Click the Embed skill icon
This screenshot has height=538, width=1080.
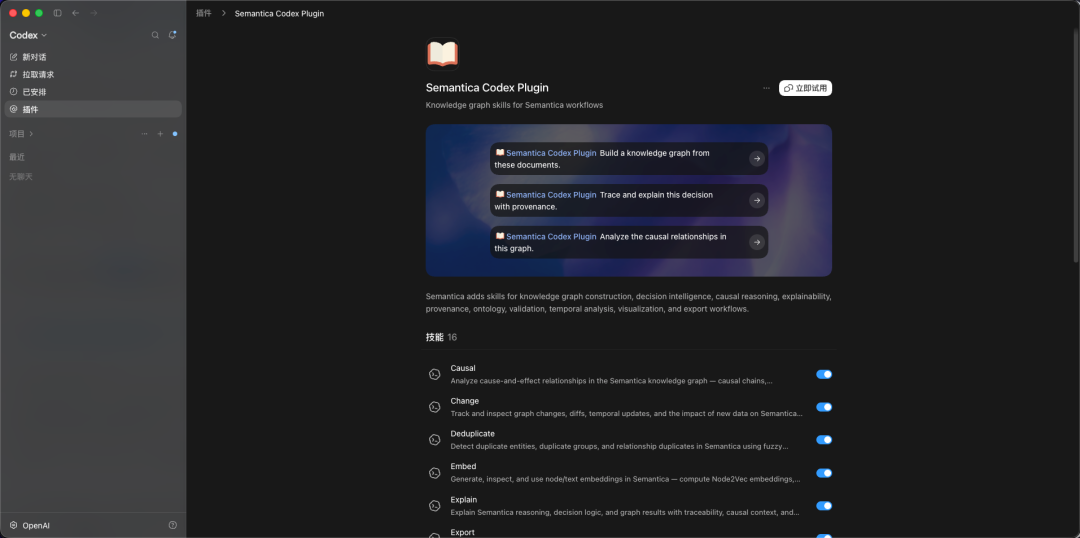tap(435, 473)
